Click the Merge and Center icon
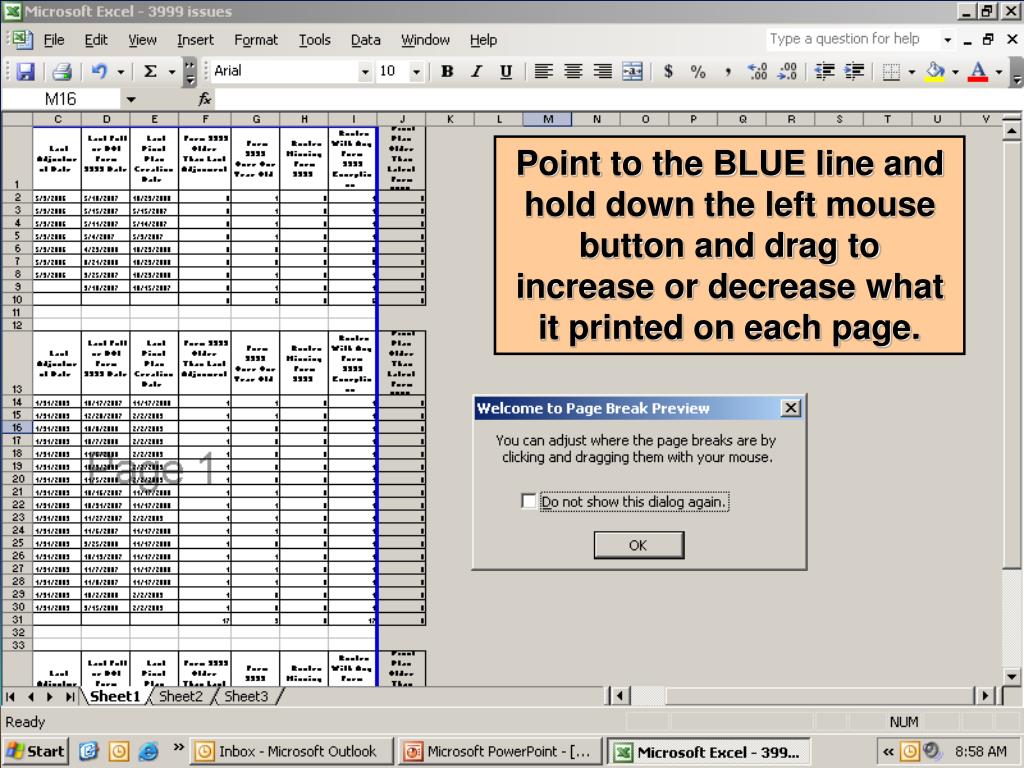Image resolution: width=1024 pixels, height=768 pixels. click(x=632, y=71)
